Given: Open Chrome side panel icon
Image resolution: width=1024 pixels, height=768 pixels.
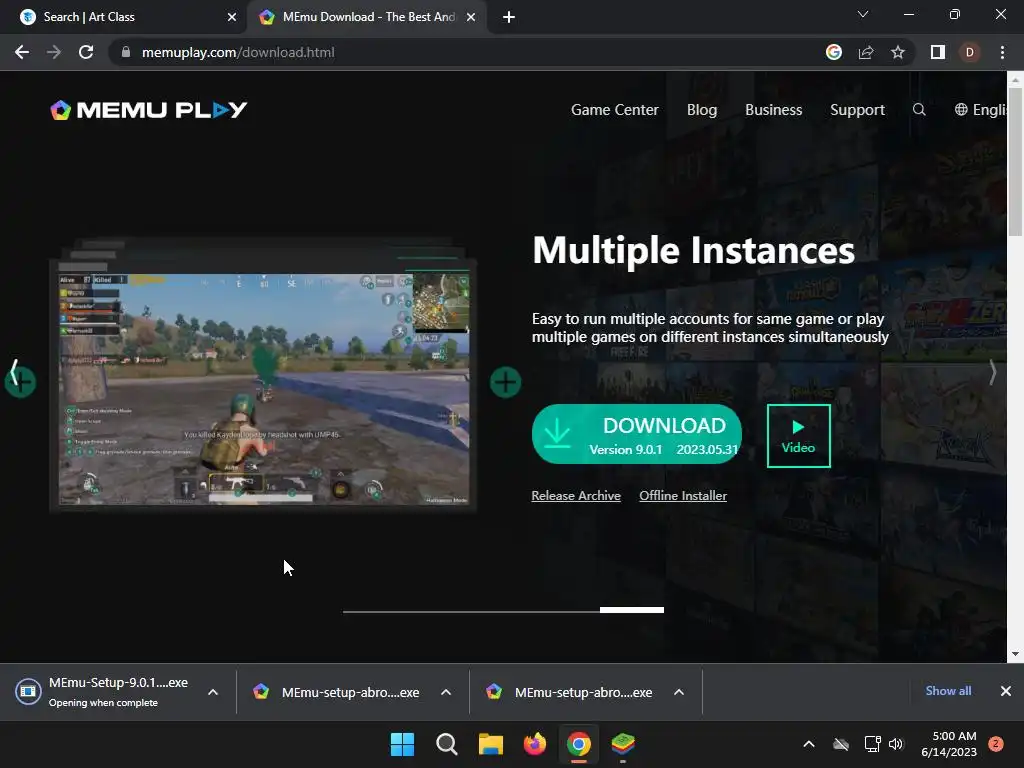Looking at the screenshot, I should pos(938,52).
